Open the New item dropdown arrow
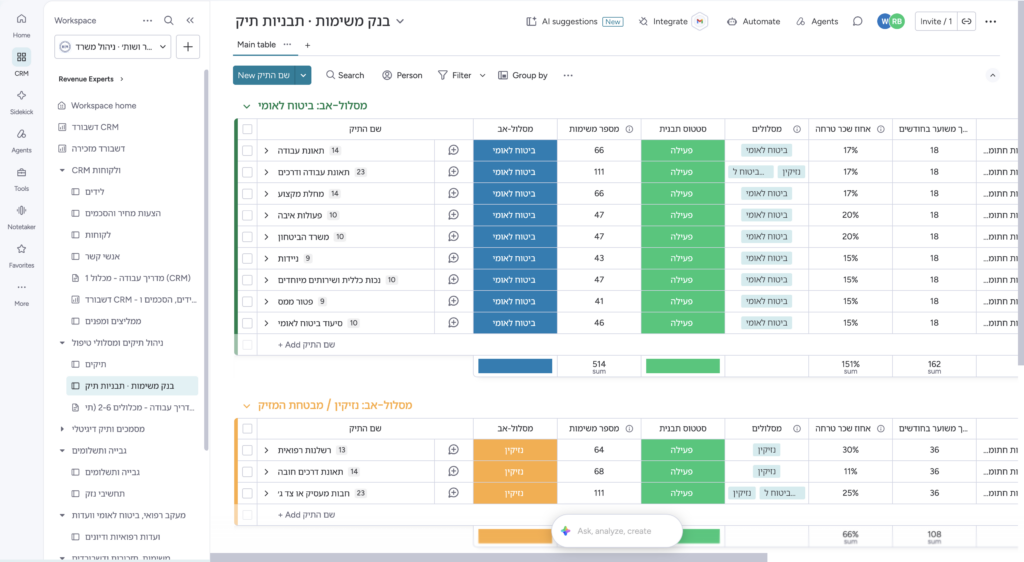The image size is (1024, 562). [x=303, y=75]
